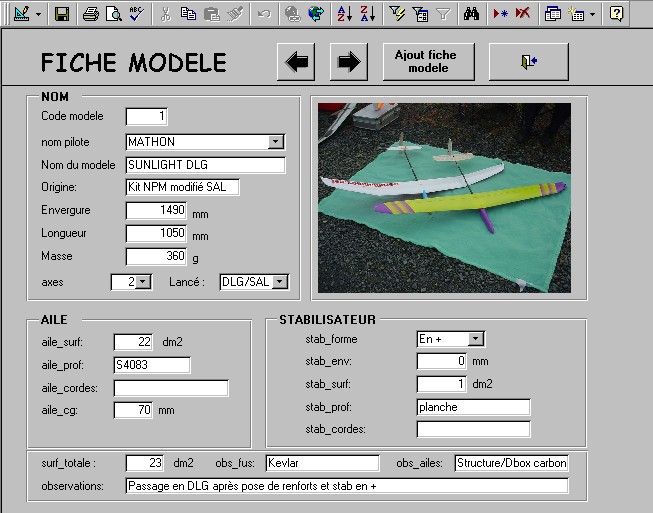653x513 pixels.
Task: Click the New Object icon
Action: (x=576, y=14)
